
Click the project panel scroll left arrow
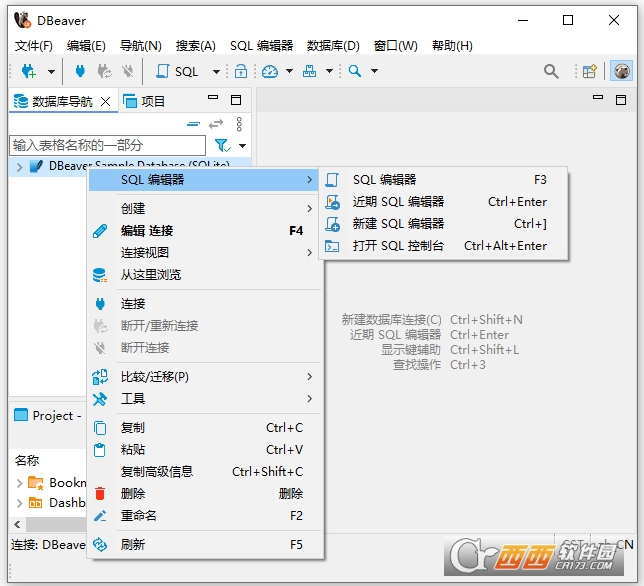point(17,524)
